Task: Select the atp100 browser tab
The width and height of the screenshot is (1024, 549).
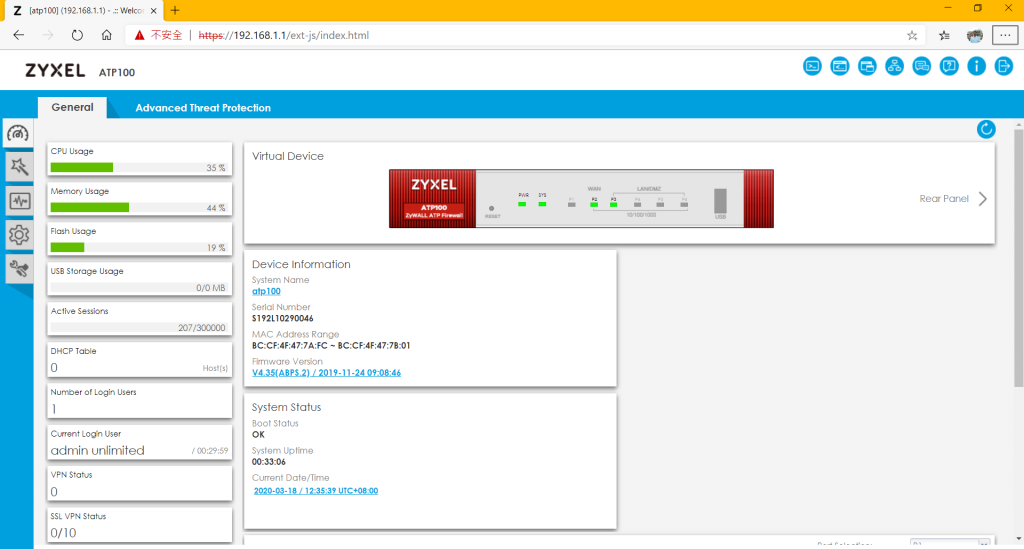Action: pos(82,10)
